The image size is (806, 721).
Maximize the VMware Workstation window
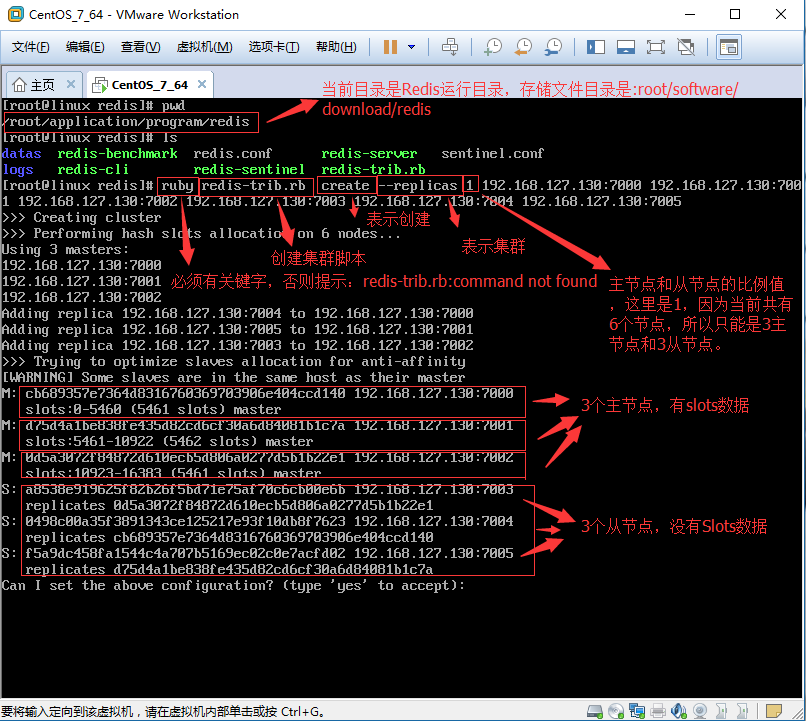(735, 14)
